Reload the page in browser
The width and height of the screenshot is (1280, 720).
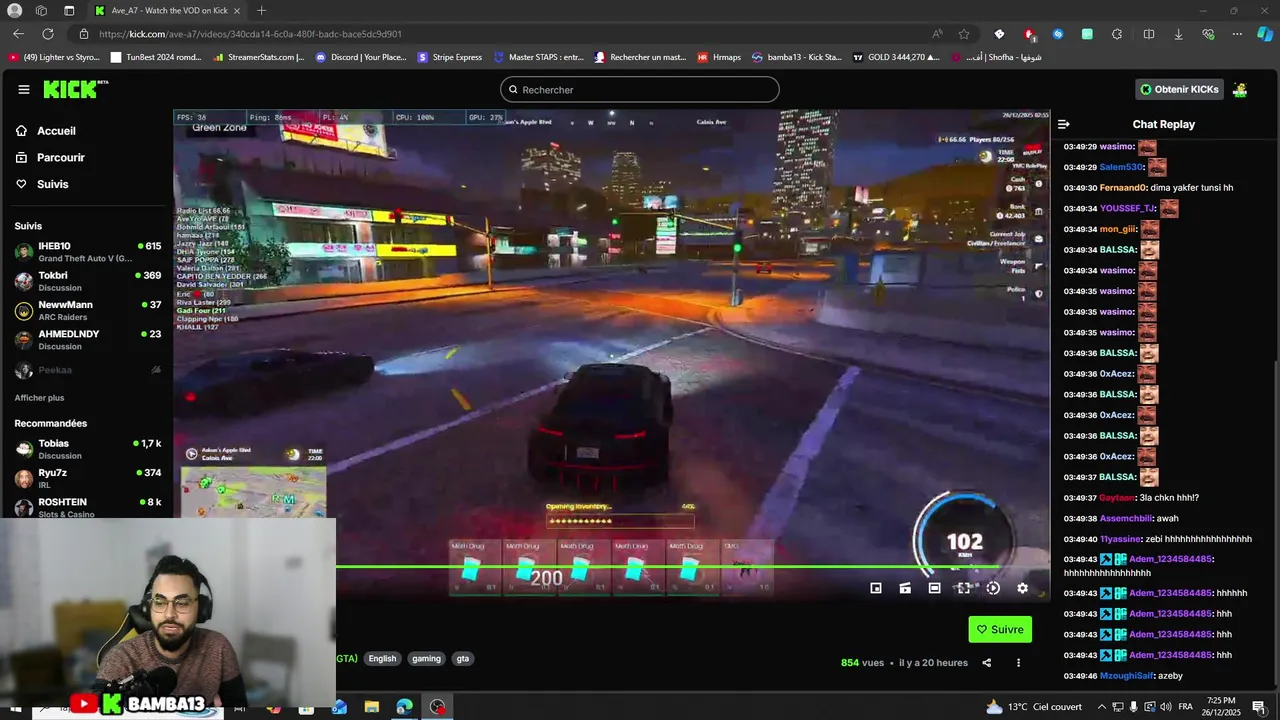click(x=47, y=34)
